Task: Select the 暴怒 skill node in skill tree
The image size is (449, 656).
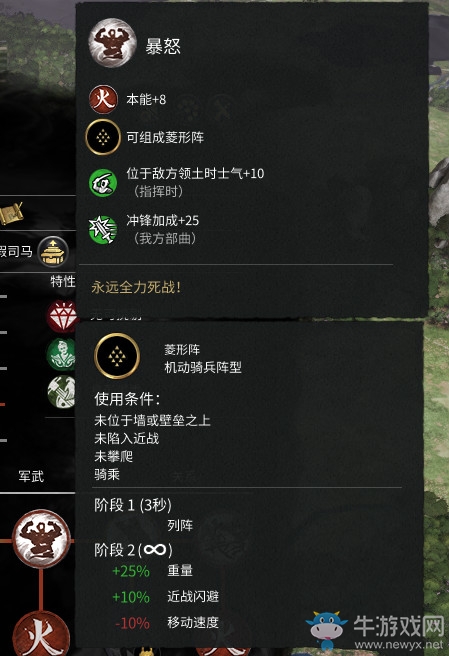Action: coord(41,539)
